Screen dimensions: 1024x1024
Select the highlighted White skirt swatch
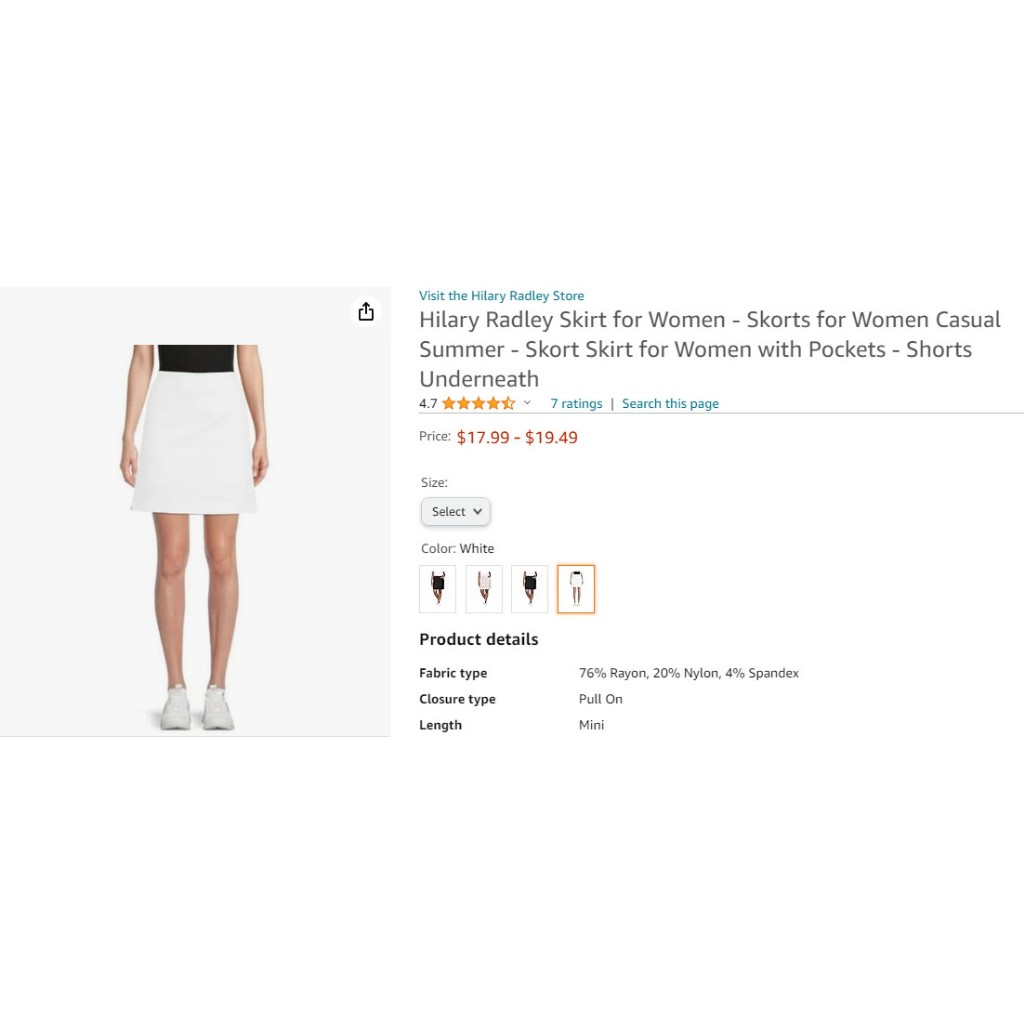click(576, 589)
